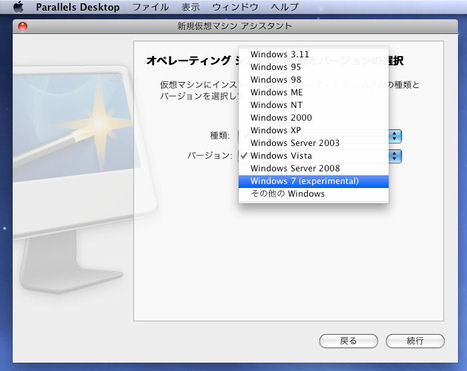Click the 戻る button
467x371 pixels.
coord(348,341)
